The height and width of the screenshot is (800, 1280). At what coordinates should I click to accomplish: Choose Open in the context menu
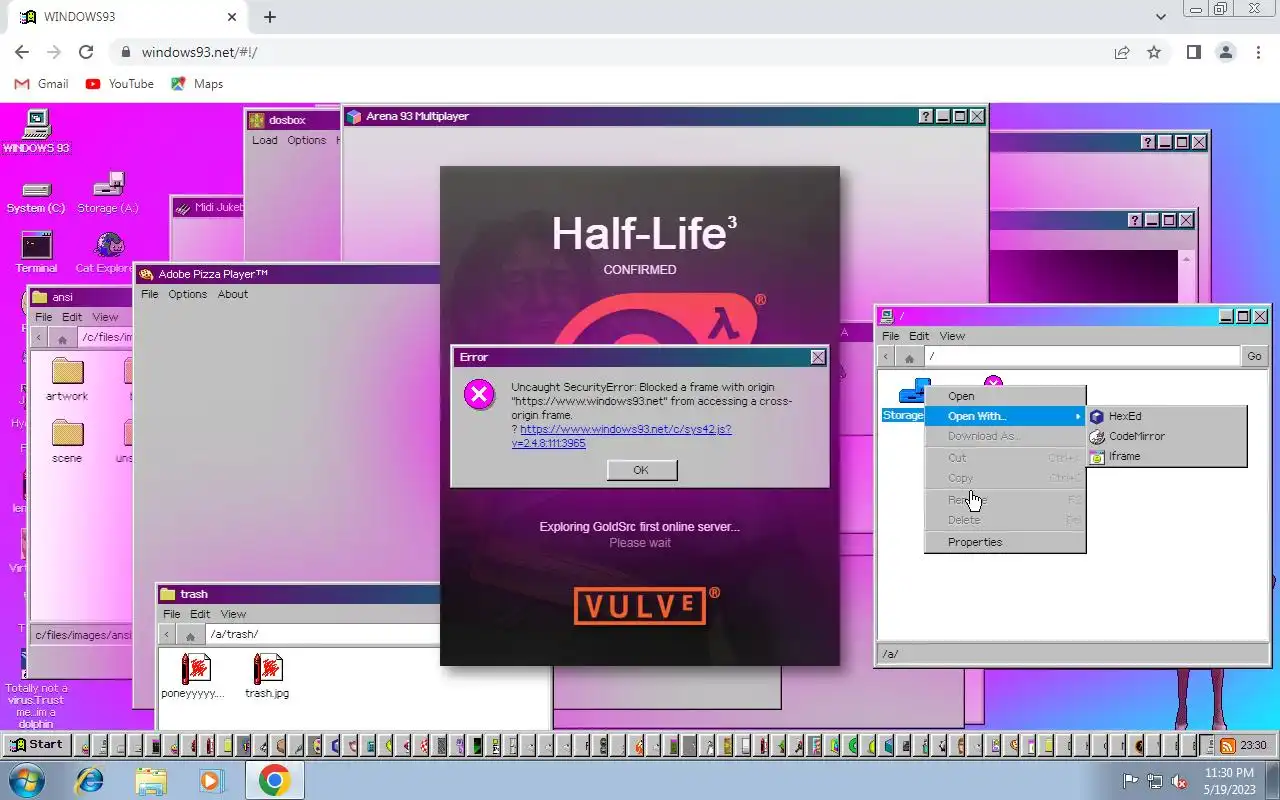coord(1005,396)
